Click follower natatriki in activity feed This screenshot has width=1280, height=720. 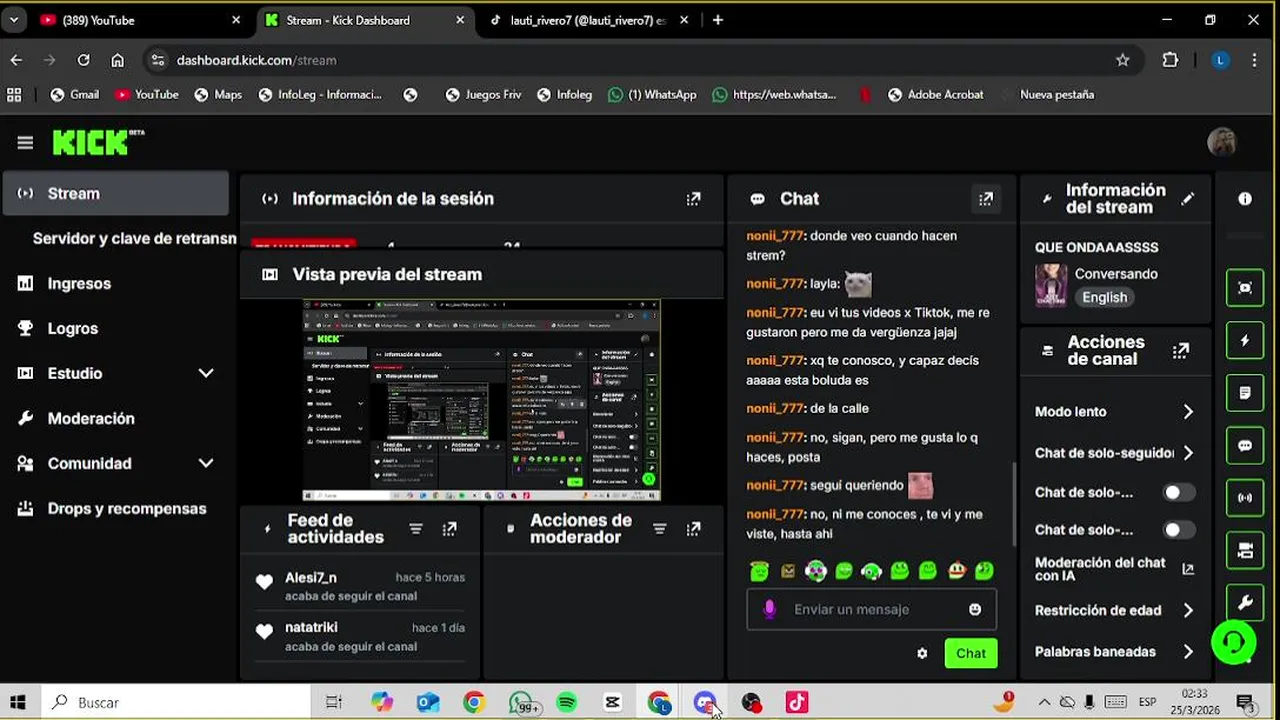[x=311, y=627]
